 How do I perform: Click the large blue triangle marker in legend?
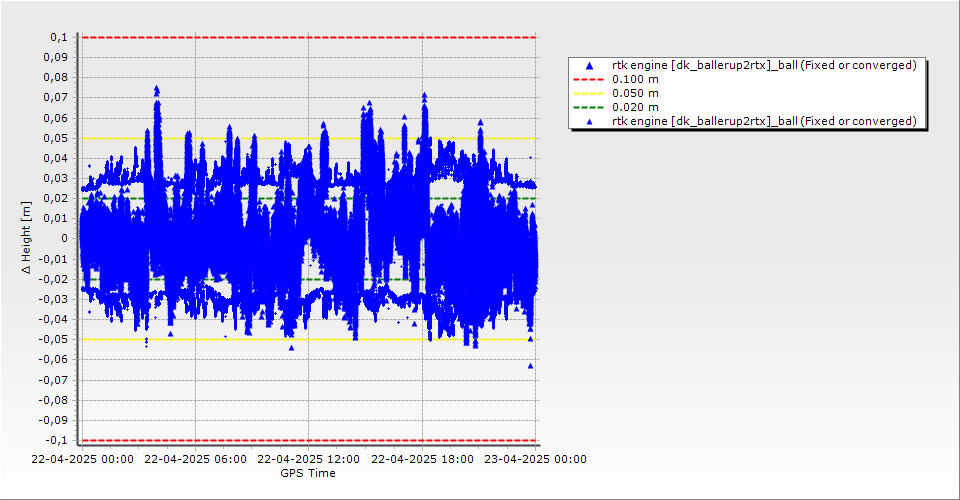click(x=590, y=65)
